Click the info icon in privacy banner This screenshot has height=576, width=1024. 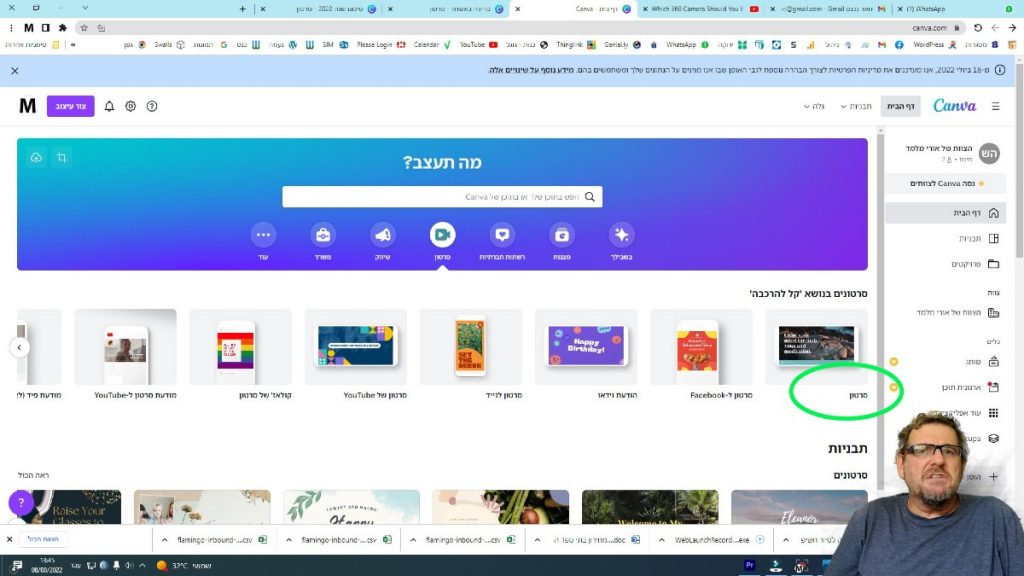1000,70
